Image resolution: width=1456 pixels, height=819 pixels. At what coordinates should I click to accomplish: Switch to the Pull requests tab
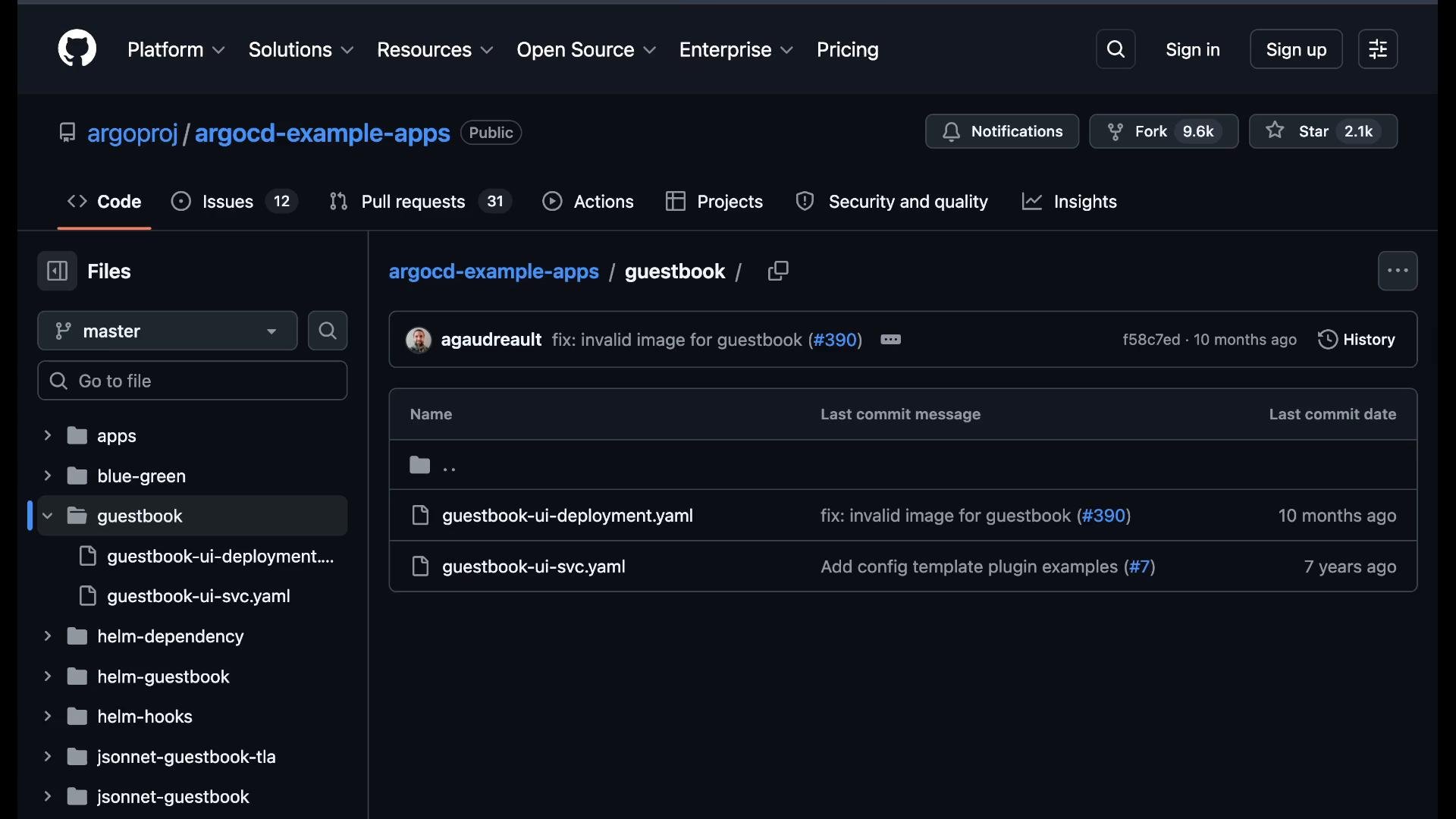coord(421,202)
